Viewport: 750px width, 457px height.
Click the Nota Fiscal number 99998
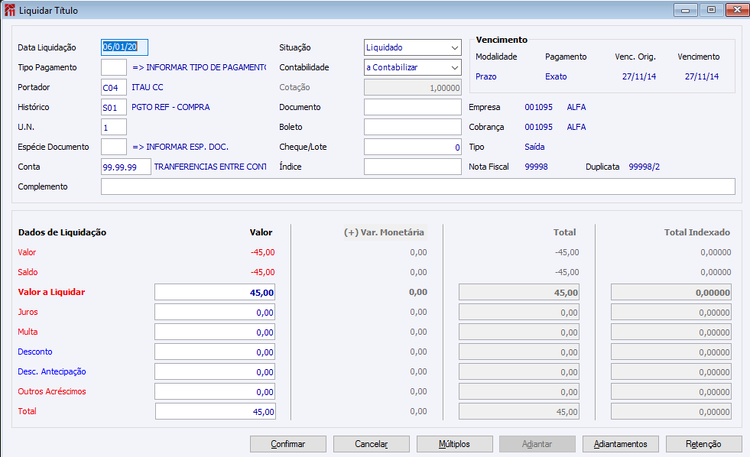[536, 167]
